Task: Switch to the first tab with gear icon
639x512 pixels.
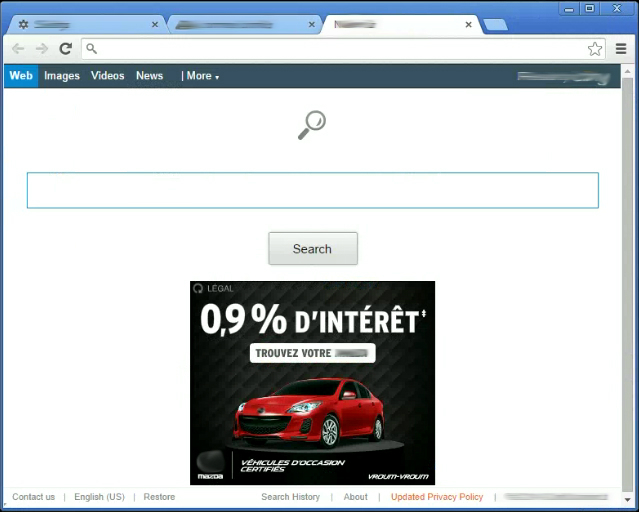Action: (x=84, y=25)
